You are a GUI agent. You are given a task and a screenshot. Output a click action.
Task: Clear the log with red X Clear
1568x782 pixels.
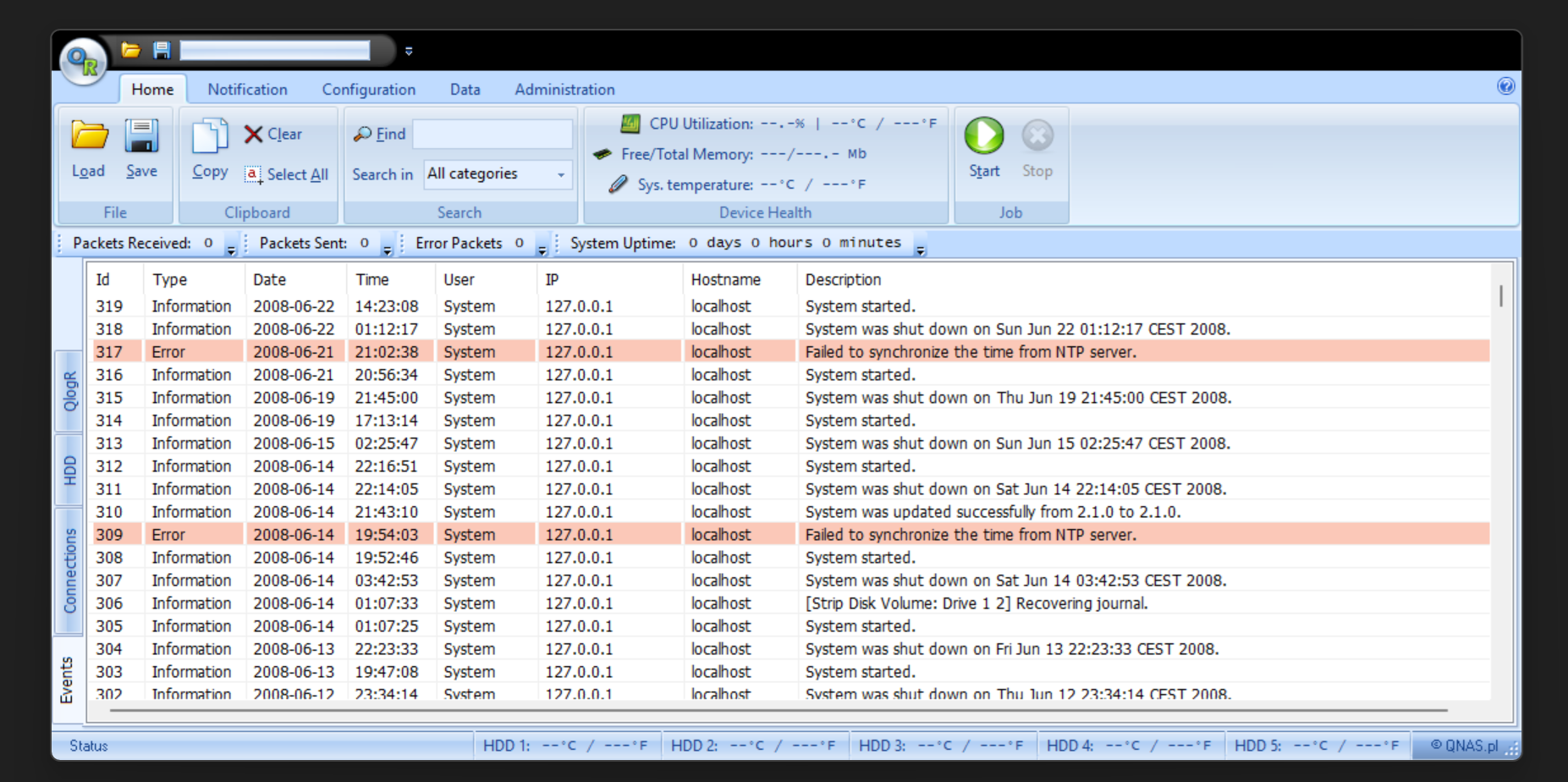click(x=272, y=134)
